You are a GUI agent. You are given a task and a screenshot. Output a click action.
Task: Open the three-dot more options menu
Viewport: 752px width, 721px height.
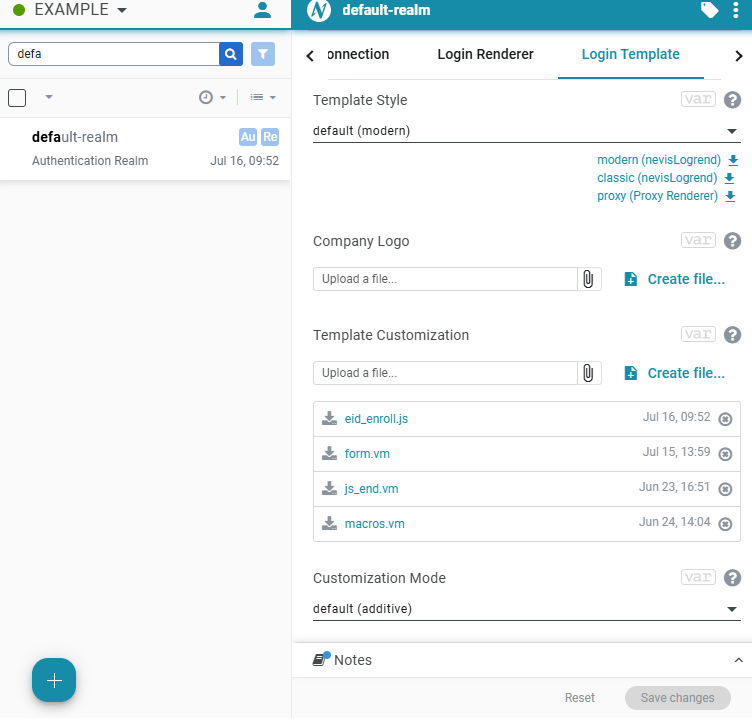pyautogui.click(x=736, y=11)
